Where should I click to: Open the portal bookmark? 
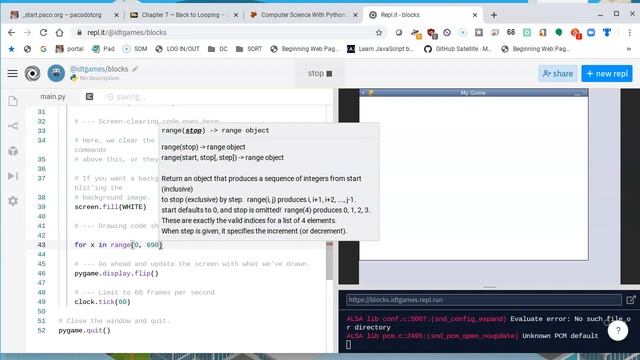point(70,49)
